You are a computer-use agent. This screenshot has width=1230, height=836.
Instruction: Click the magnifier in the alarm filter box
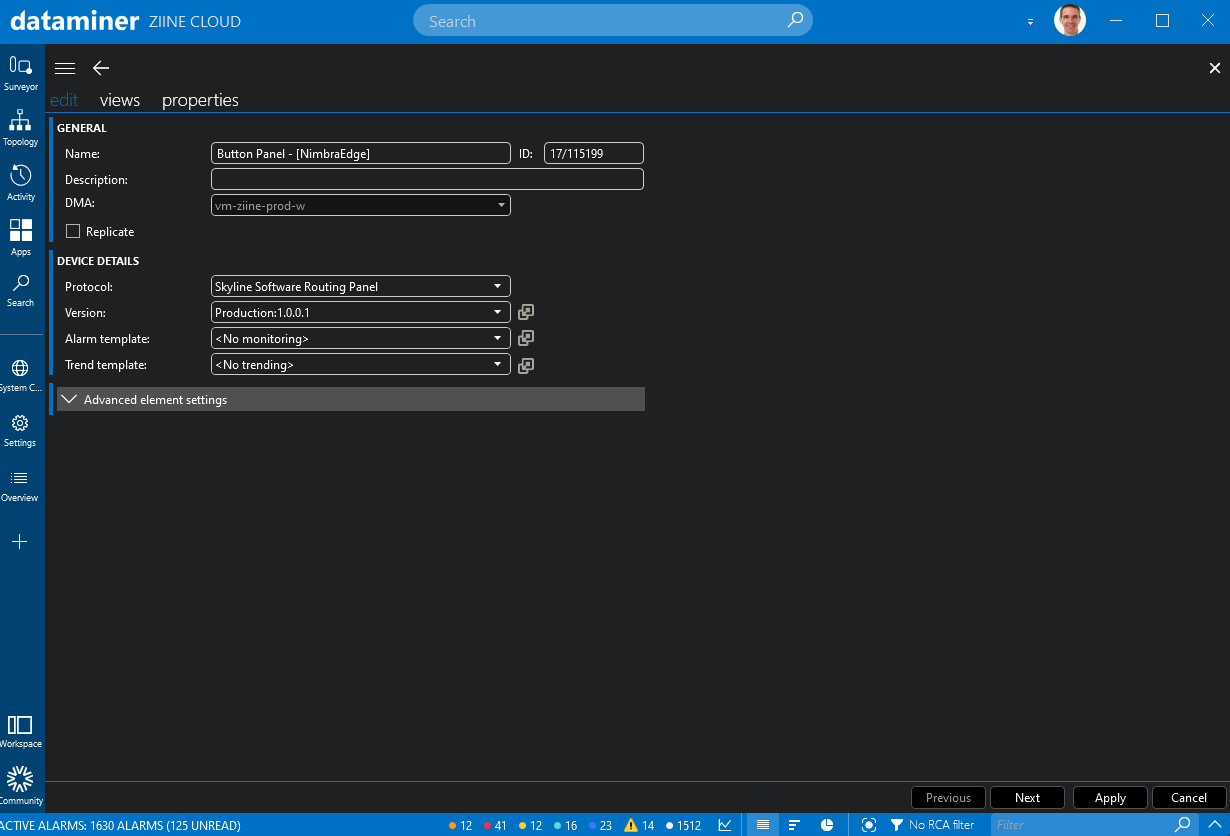pos(1183,825)
